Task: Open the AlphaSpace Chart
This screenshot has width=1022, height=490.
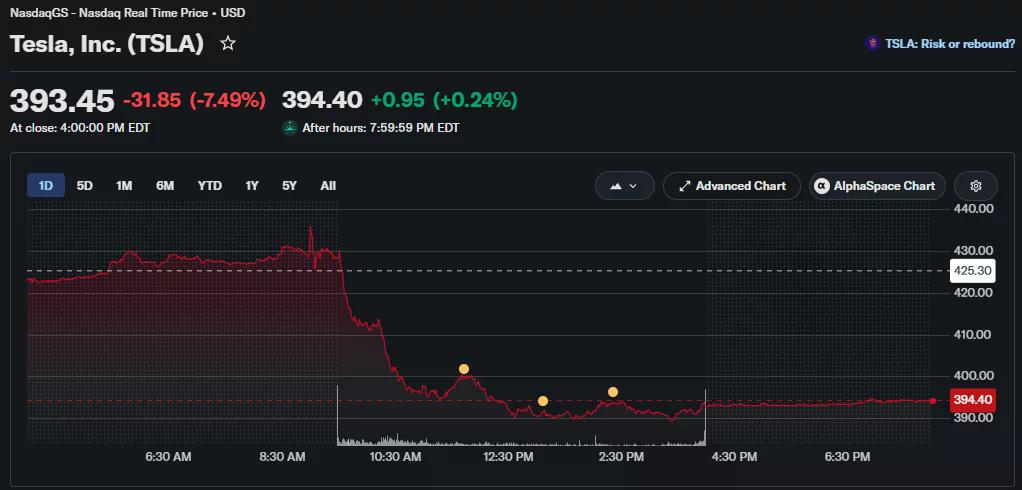Action: (877, 186)
